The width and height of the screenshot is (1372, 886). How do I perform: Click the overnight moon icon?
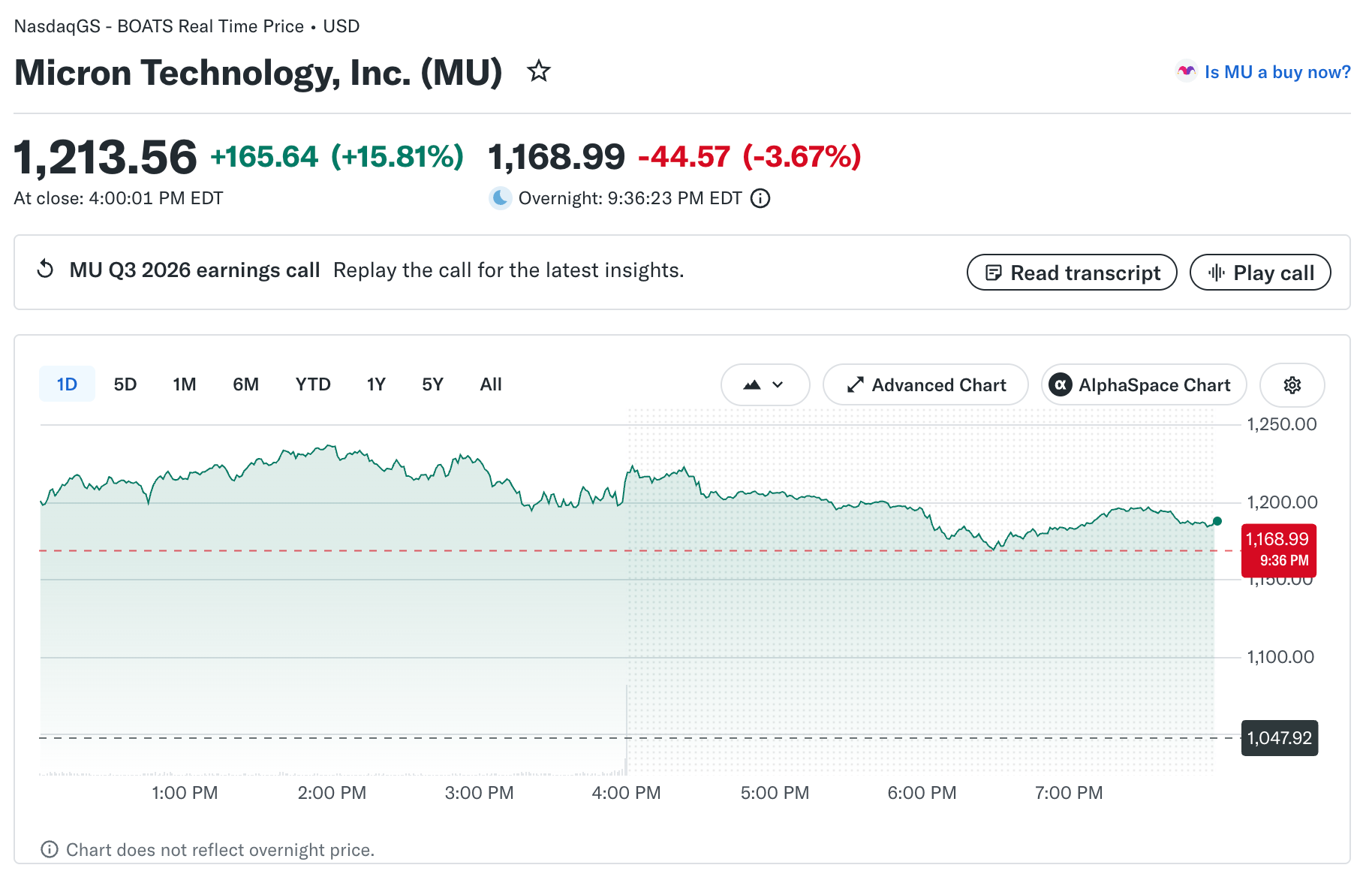pos(500,198)
